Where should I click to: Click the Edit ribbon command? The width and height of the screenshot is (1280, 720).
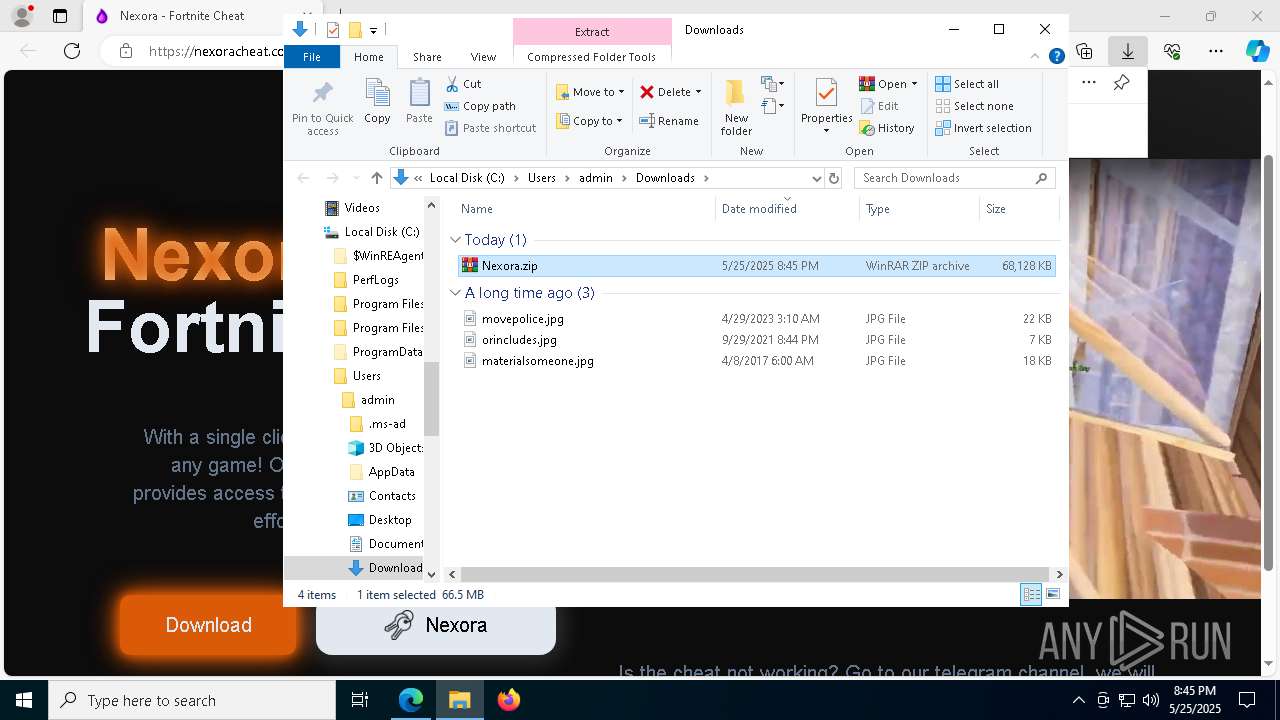[879, 106]
